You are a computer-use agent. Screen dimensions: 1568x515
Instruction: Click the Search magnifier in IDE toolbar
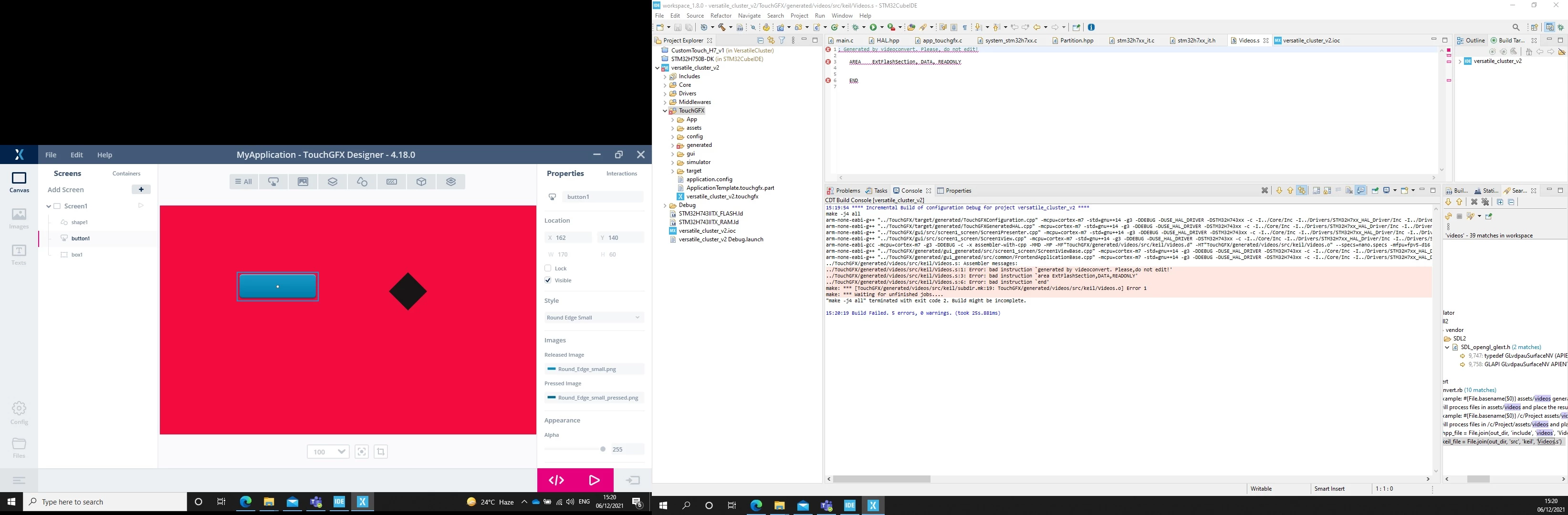point(1516,27)
